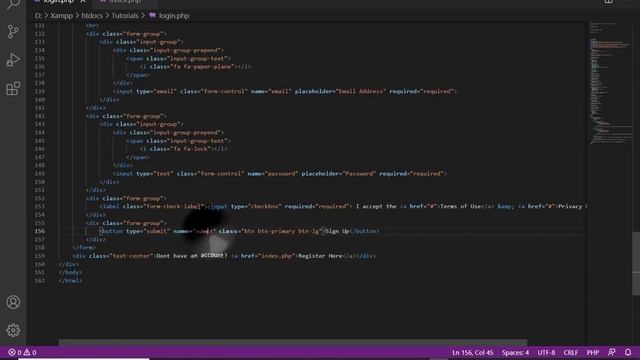
Task: Click the errors count icon in status bar
Action: (11, 352)
